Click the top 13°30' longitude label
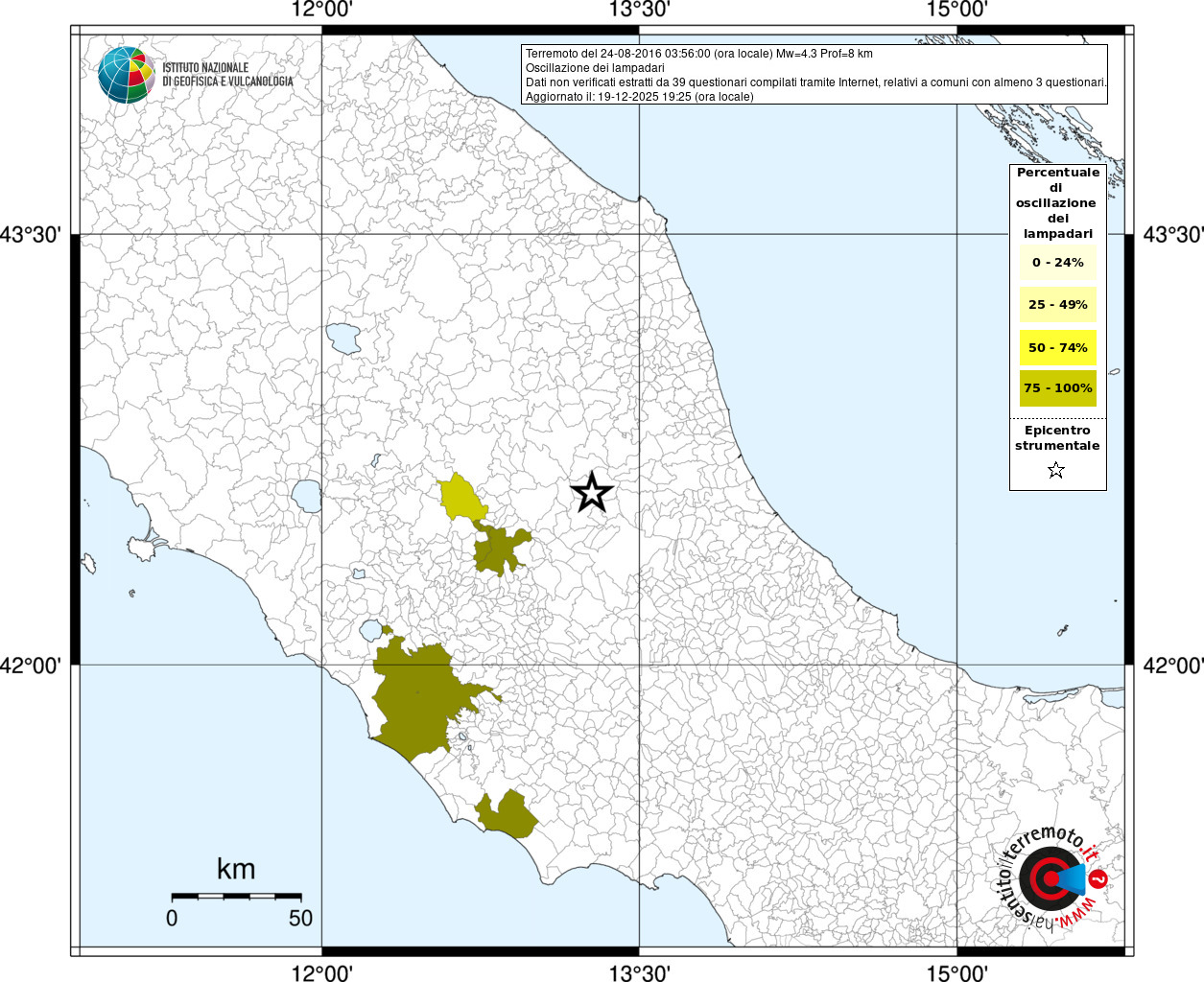The height and width of the screenshot is (982, 1204). (x=639, y=10)
